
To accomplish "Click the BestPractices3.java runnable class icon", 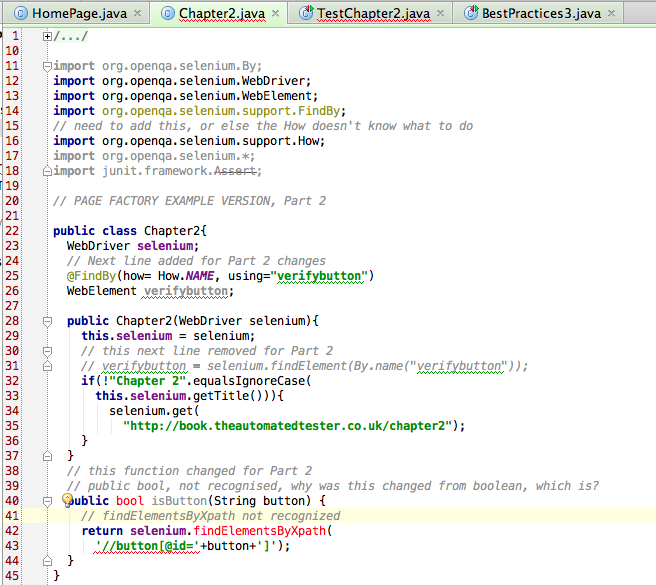I will coord(471,13).
